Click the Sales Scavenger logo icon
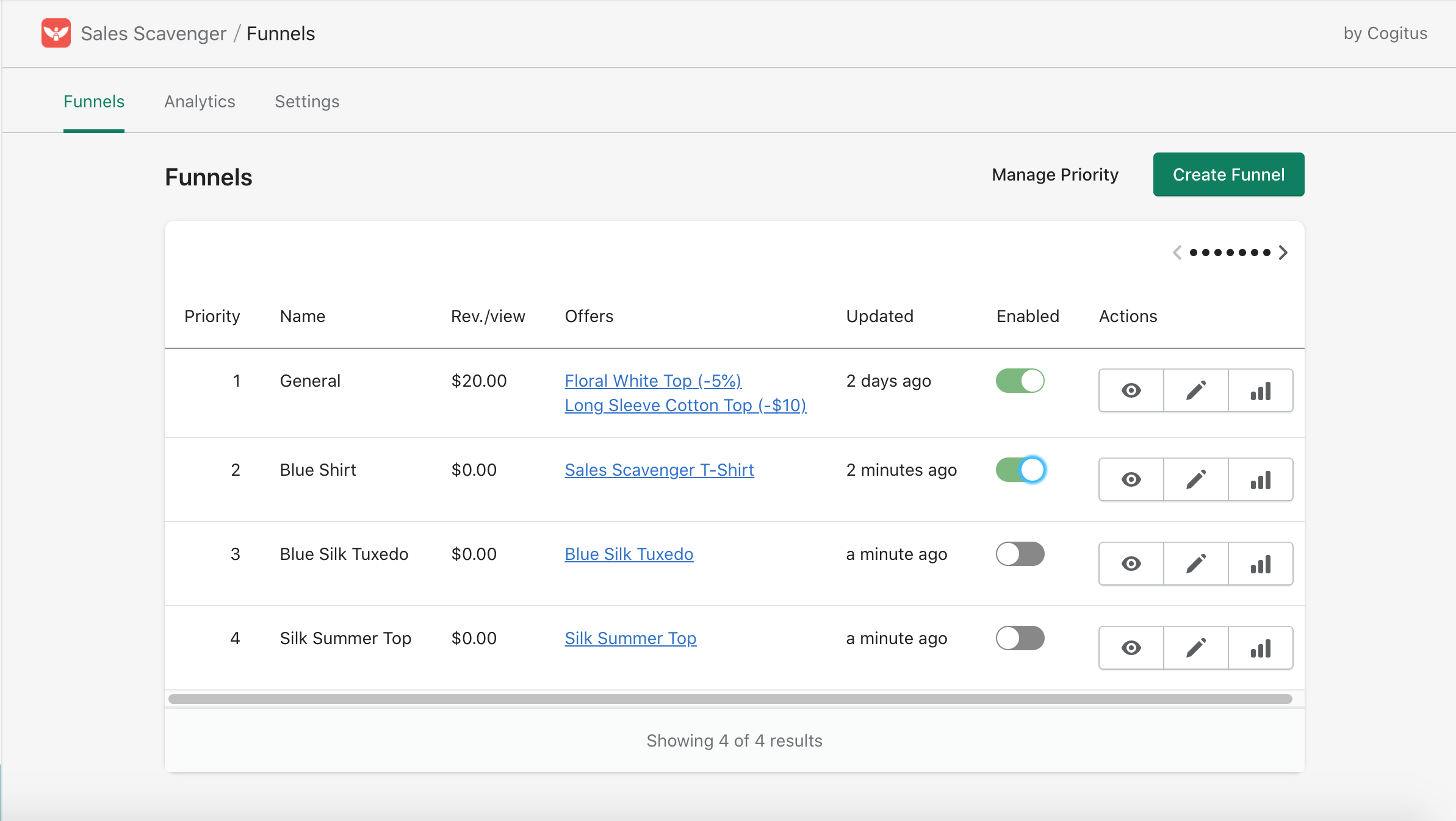 coord(56,33)
